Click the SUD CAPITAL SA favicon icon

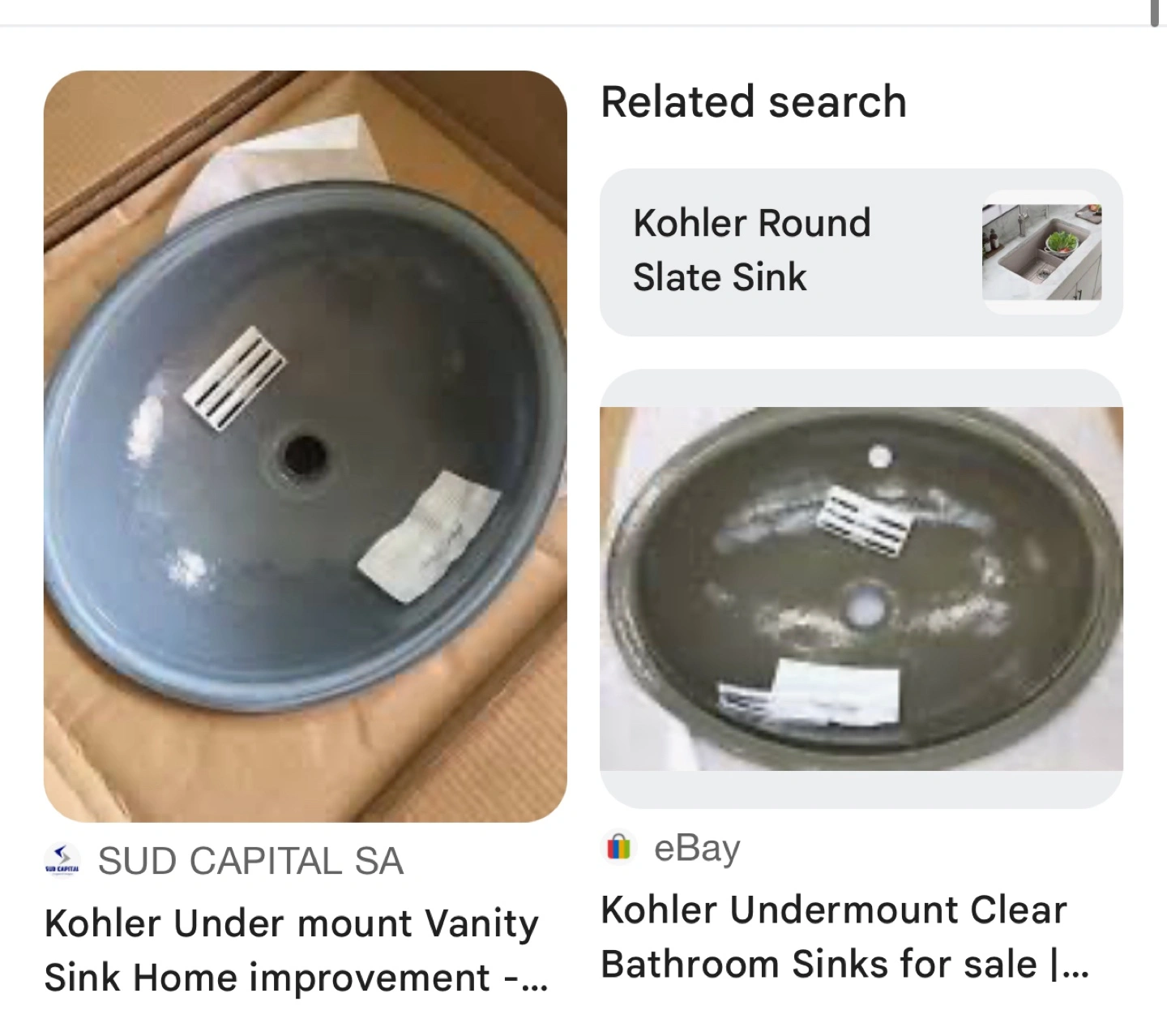(x=62, y=860)
